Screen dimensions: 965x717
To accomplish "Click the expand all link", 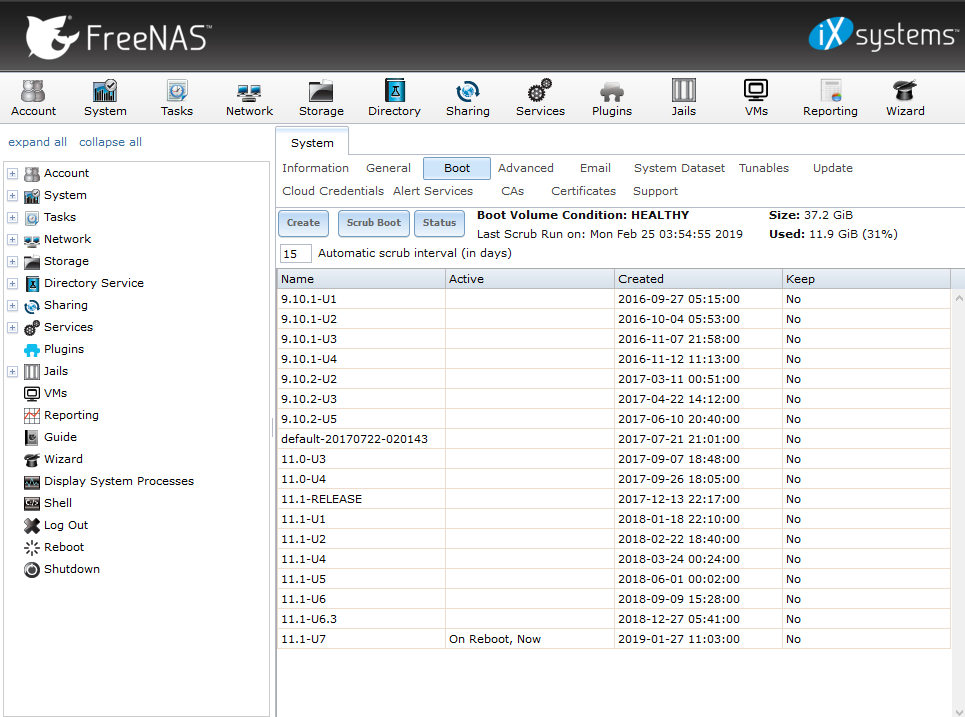I will click(x=38, y=142).
